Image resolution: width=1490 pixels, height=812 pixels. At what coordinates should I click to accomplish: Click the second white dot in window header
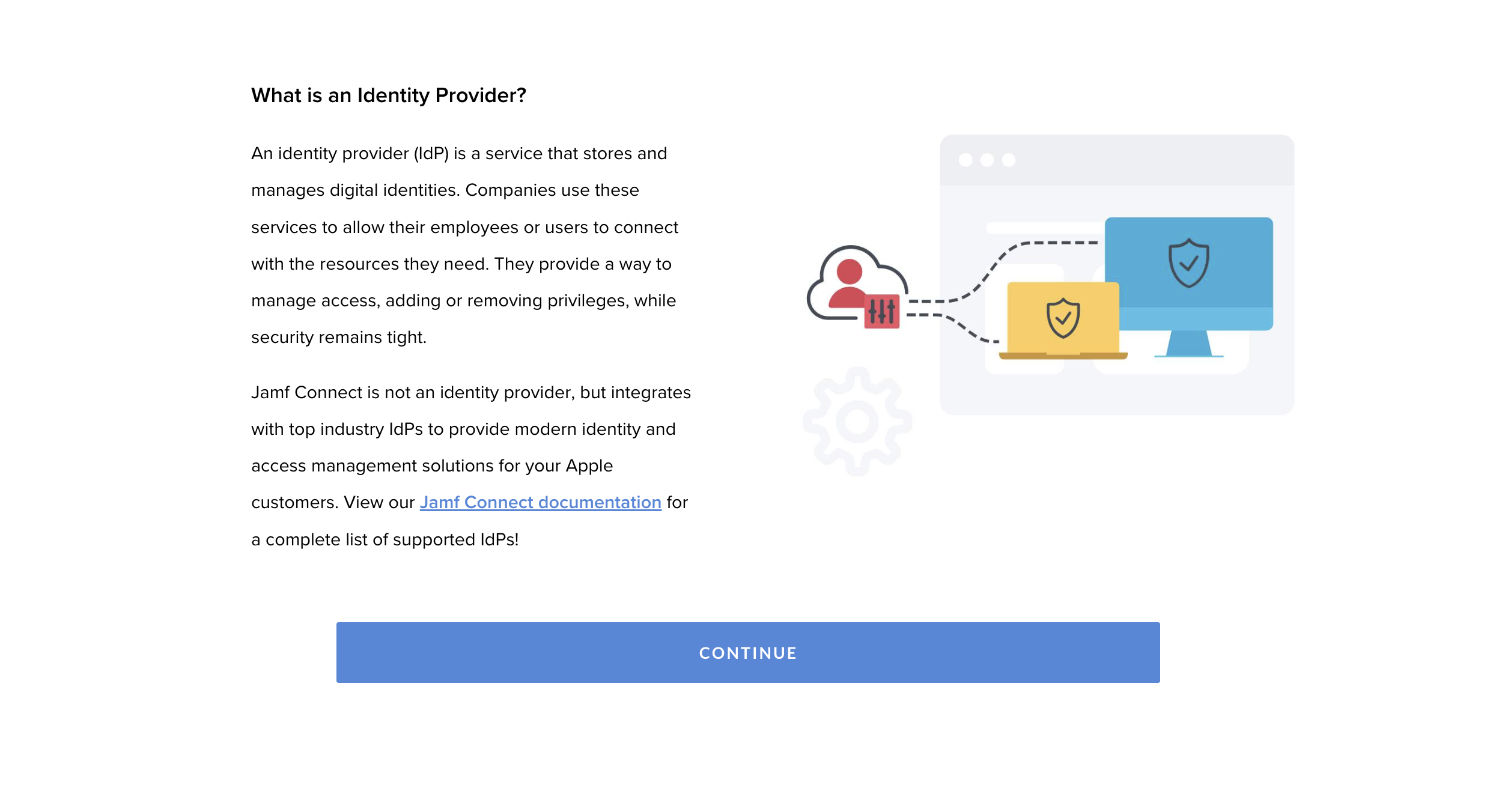coord(987,160)
